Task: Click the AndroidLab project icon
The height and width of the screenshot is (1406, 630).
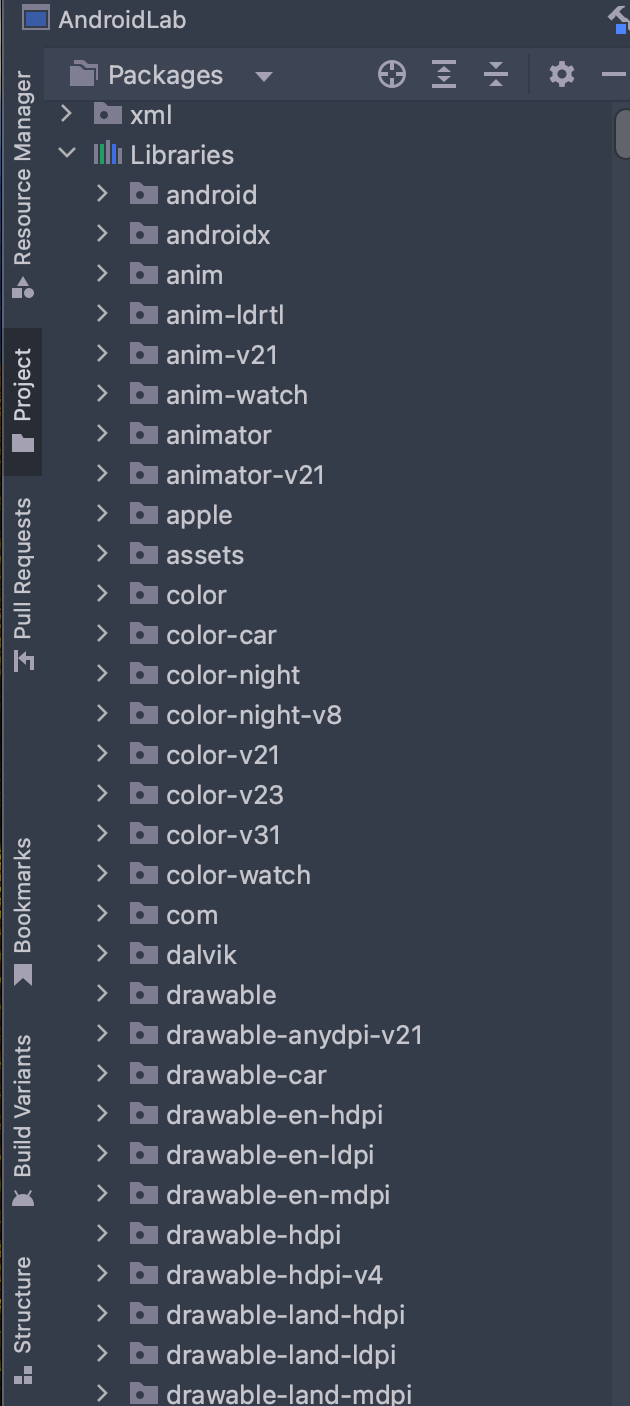Action: click(x=36, y=19)
